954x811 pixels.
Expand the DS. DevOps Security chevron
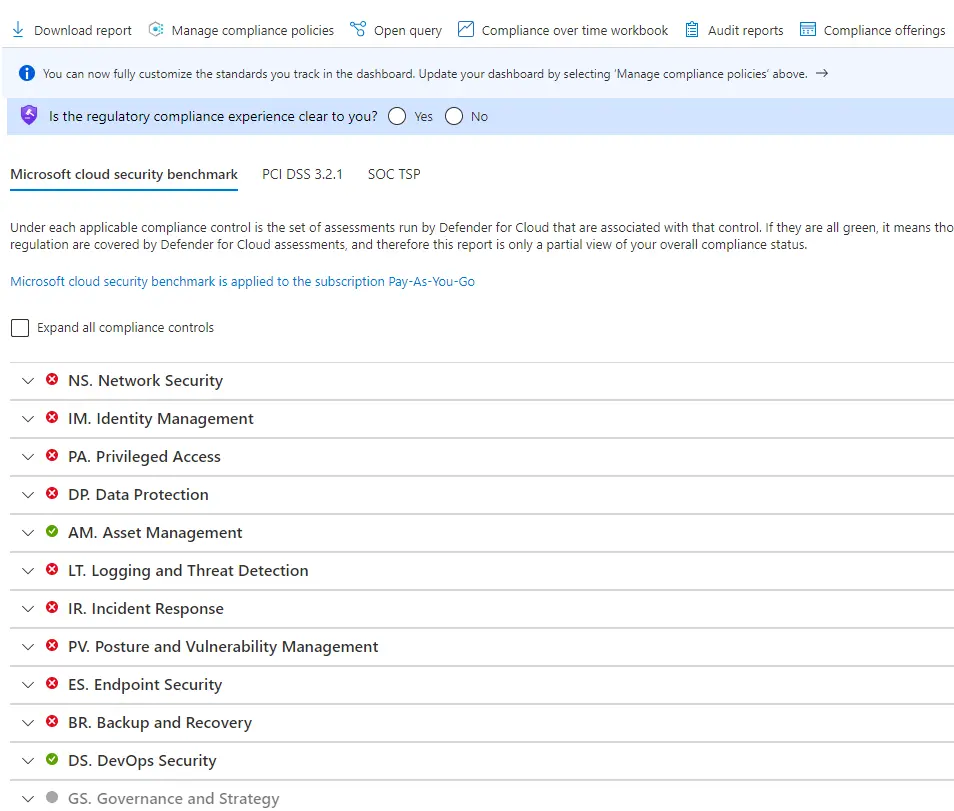[x=28, y=761]
